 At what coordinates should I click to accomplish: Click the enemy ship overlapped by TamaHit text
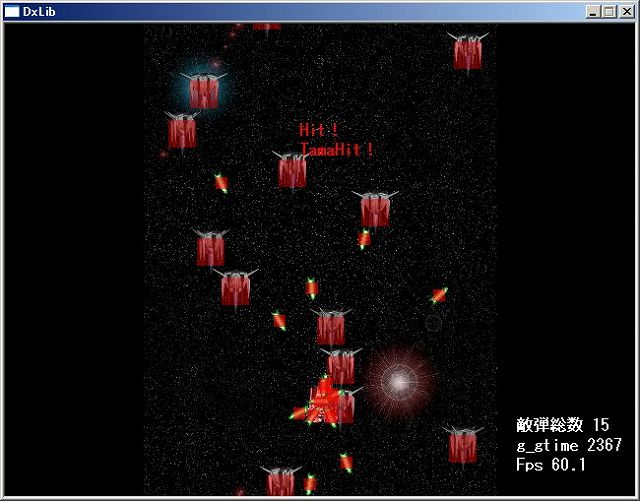point(292,170)
